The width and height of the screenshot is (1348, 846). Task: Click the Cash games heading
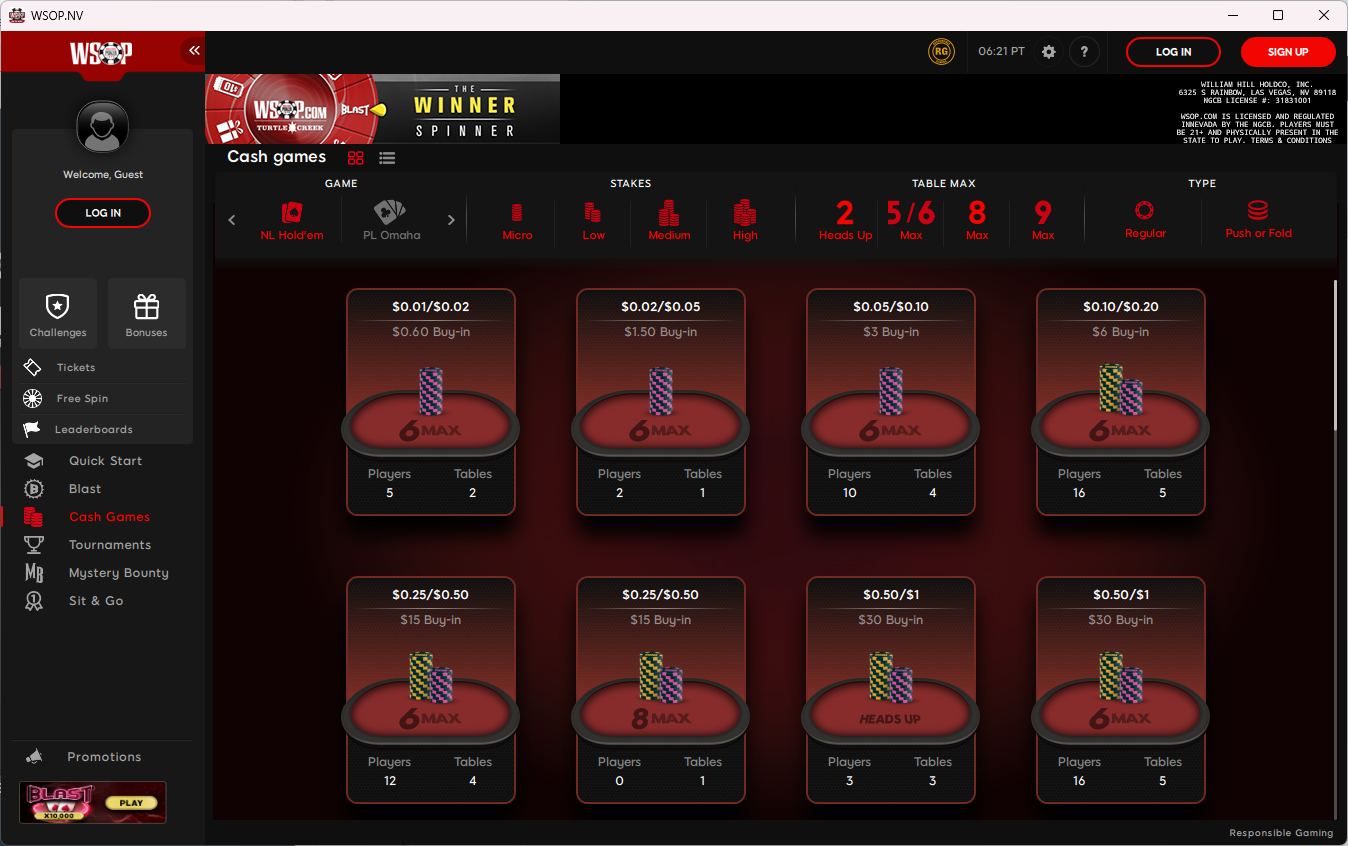pyautogui.click(x=276, y=157)
